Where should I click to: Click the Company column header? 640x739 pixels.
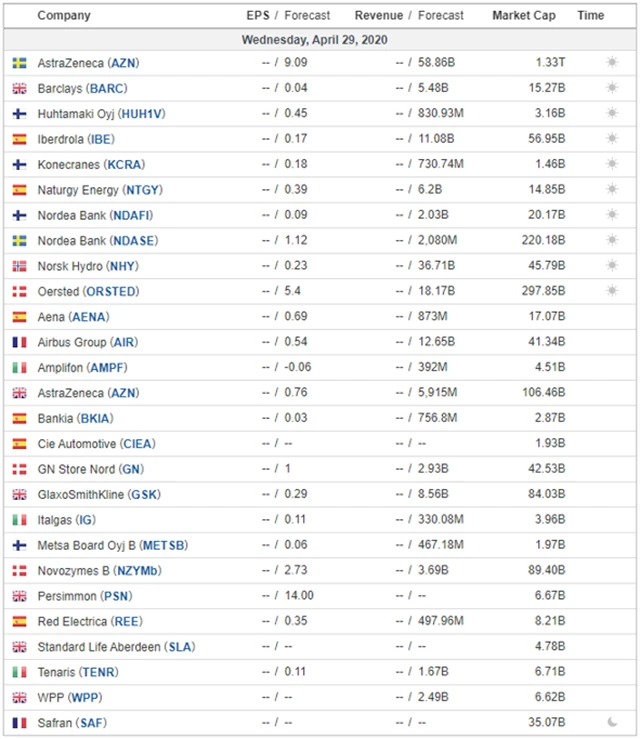tap(63, 16)
